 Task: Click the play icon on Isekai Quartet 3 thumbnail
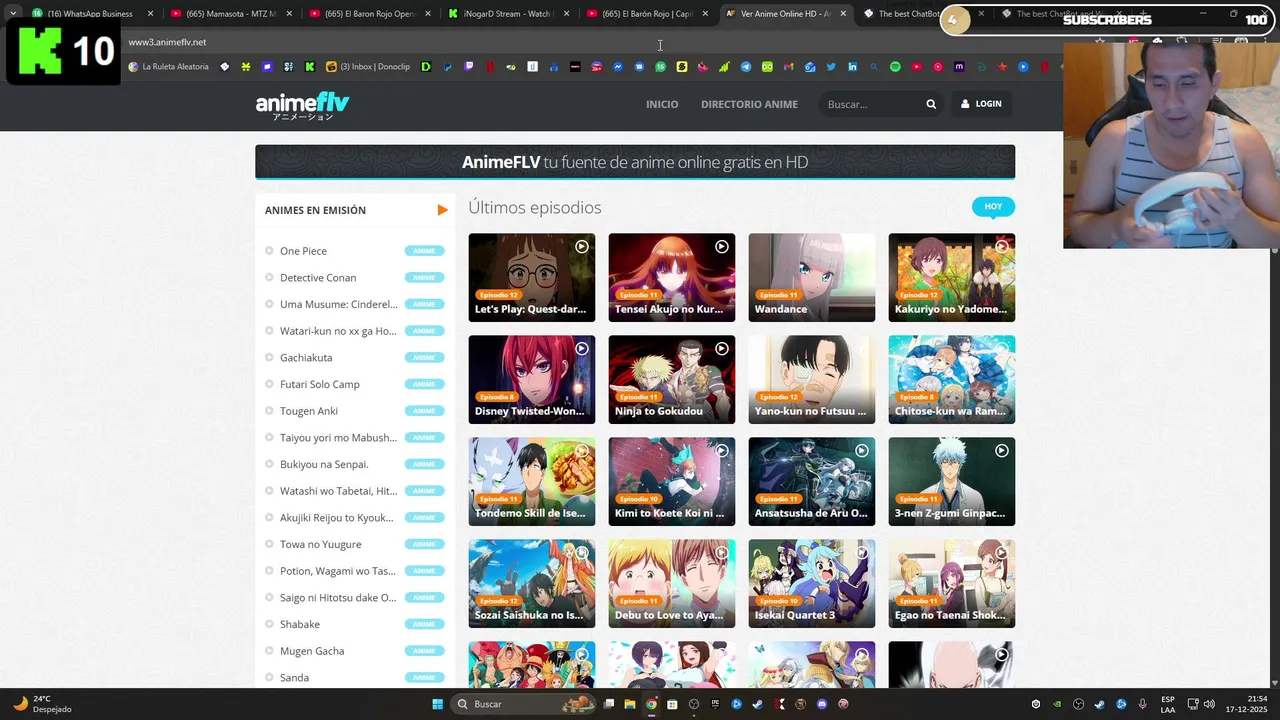coord(861,553)
